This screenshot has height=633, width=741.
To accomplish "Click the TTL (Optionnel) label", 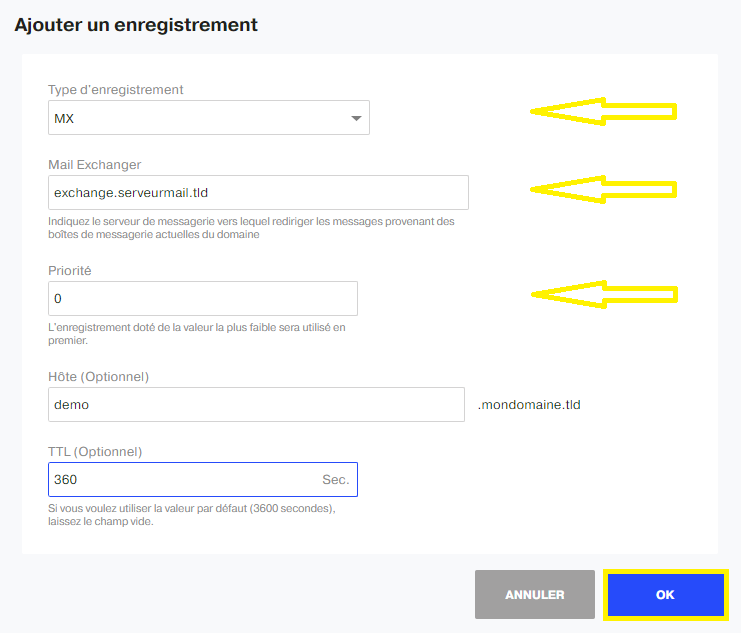I will click(x=95, y=451).
